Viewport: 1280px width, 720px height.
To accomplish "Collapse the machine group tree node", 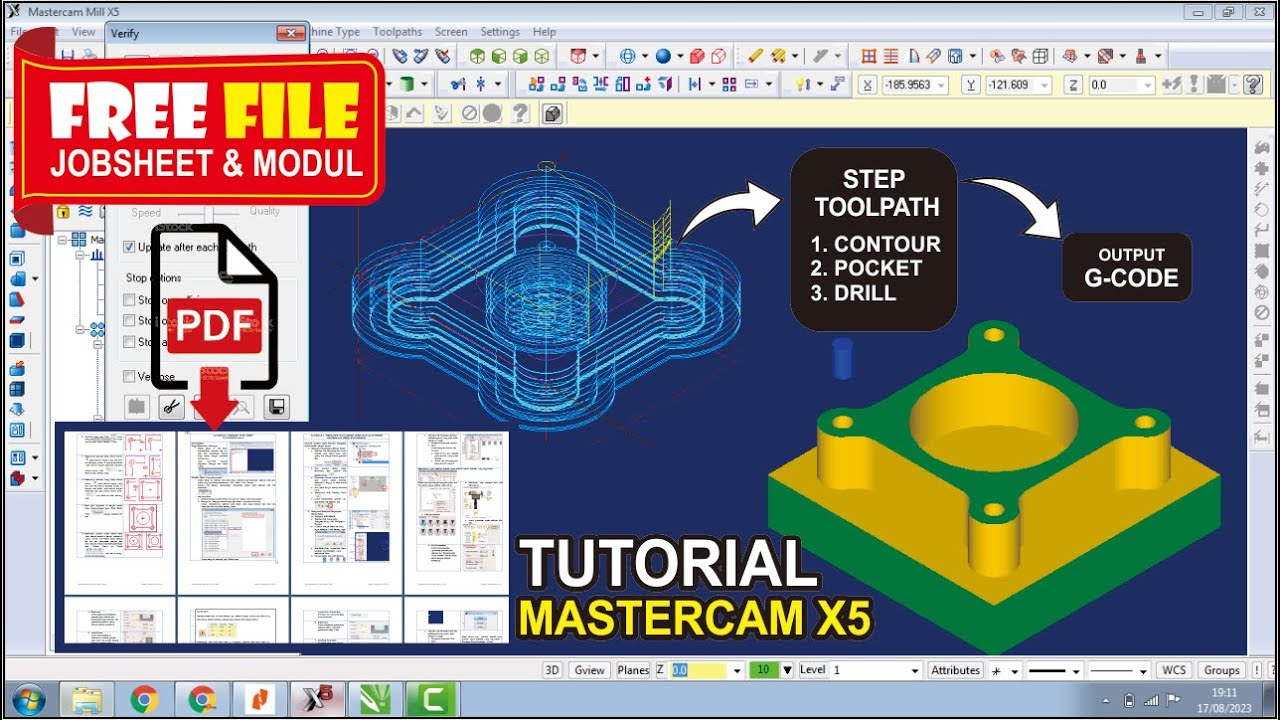I will [x=62, y=240].
